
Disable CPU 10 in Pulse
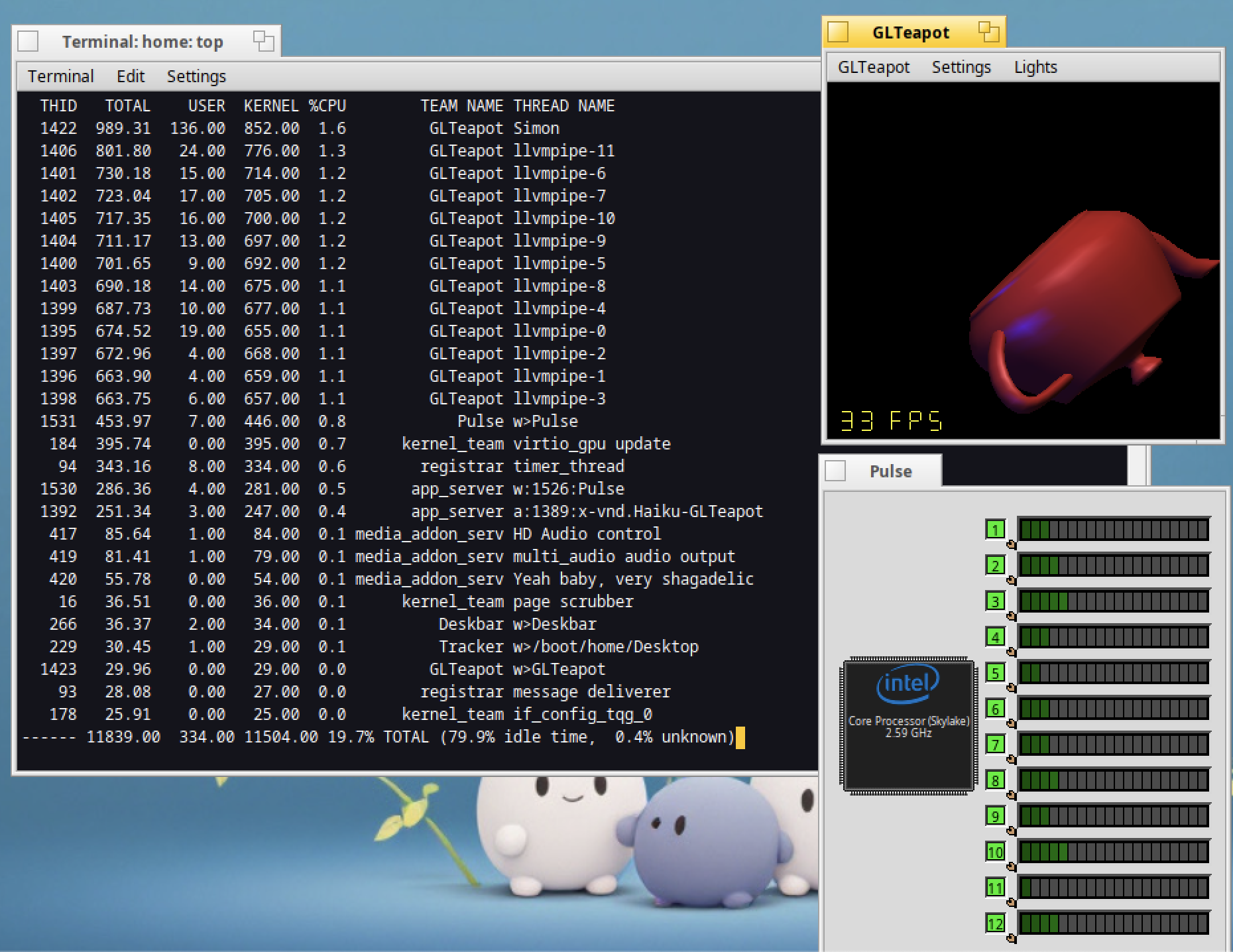[995, 852]
